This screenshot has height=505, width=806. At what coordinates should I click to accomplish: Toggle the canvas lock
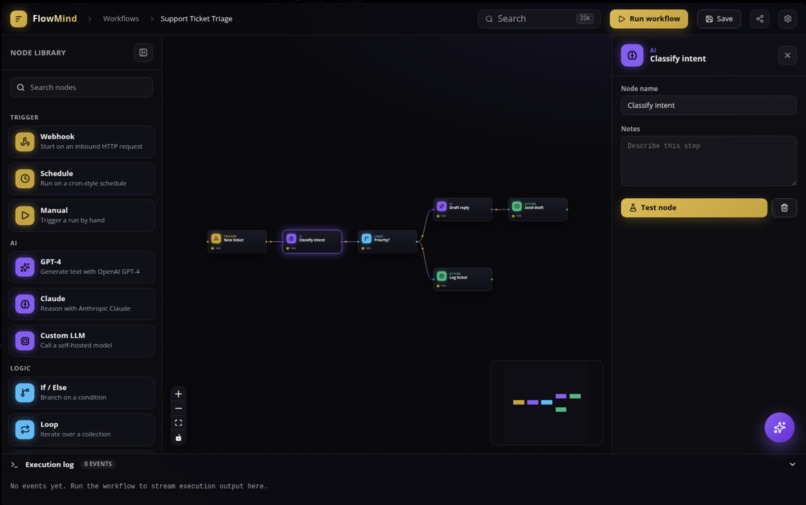(178, 438)
